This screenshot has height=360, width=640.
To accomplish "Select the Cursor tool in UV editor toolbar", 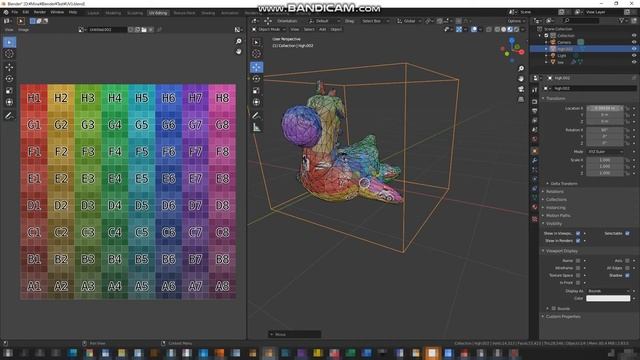I will click(9, 54).
